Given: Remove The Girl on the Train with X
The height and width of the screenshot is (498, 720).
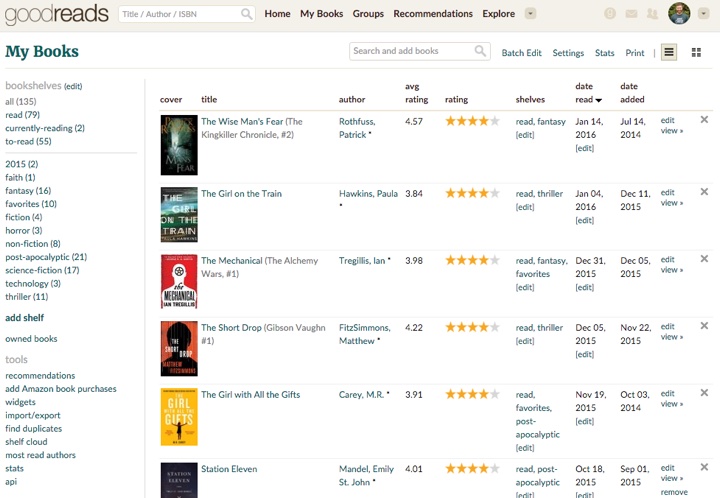Looking at the screenshot, I should 704,192.
